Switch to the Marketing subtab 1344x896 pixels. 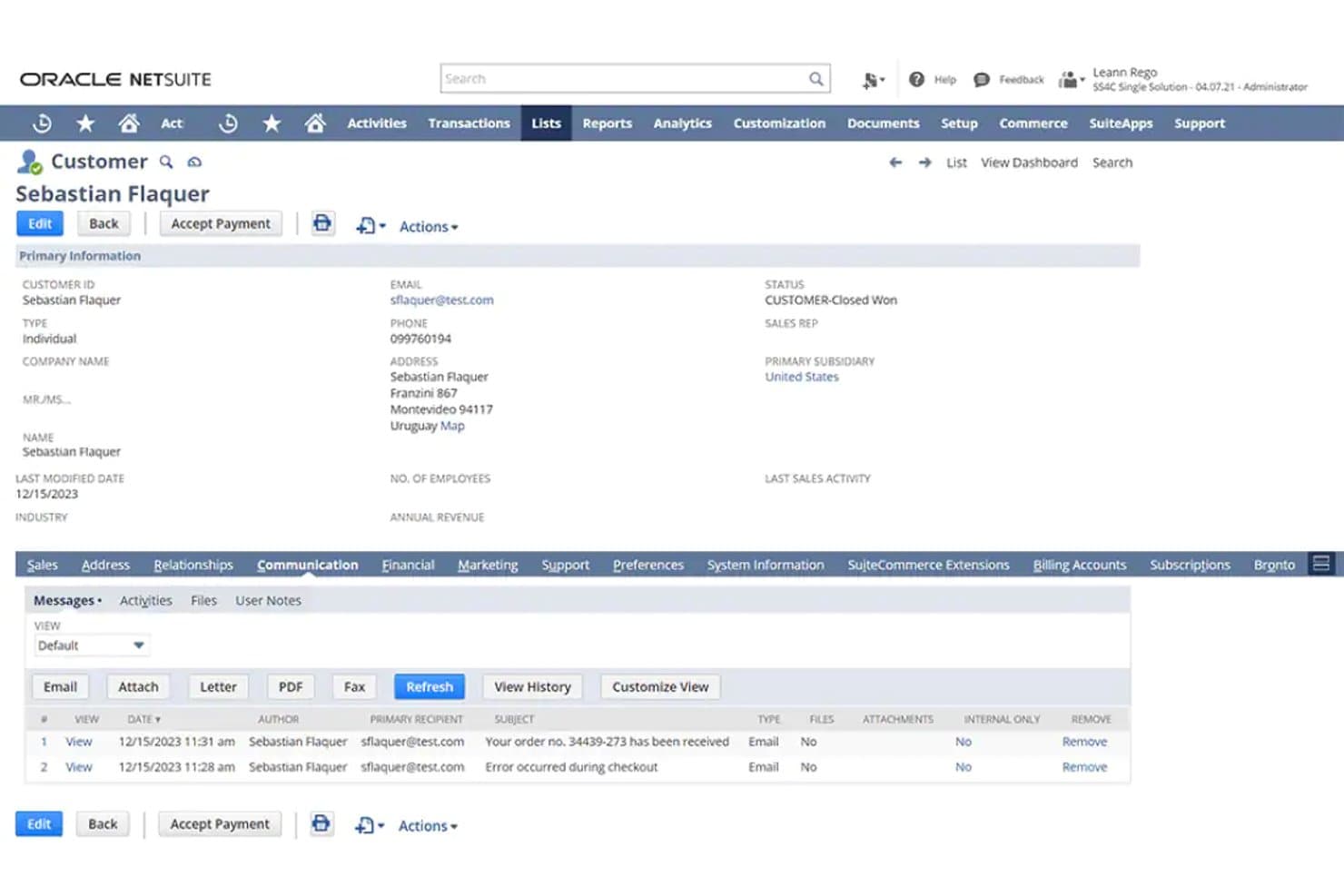coord(488,565)
